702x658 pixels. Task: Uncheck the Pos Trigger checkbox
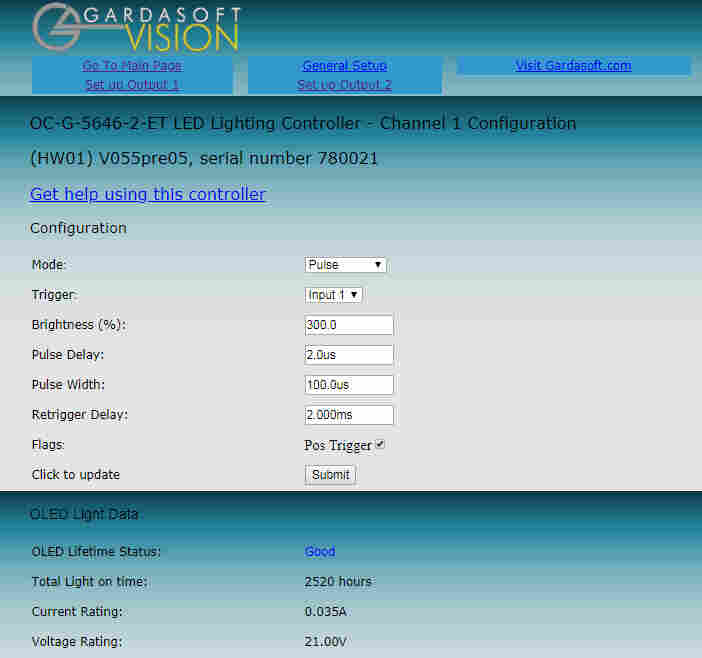(380, 445)
